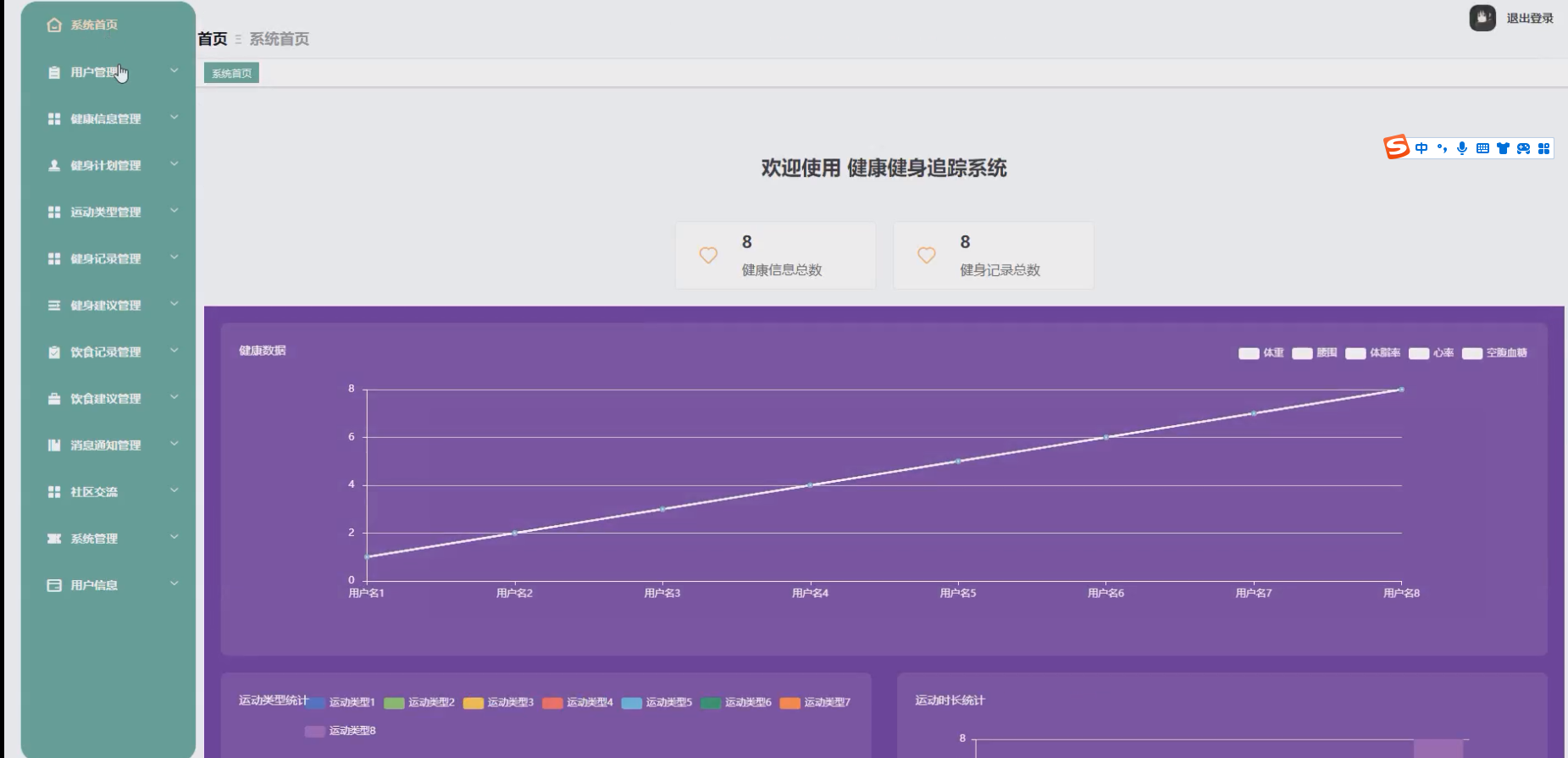Expand the 健康信息管理 chevron arrow
Image resolution: width=1568 pixels, height=758 pixels.
coord(175,117)
